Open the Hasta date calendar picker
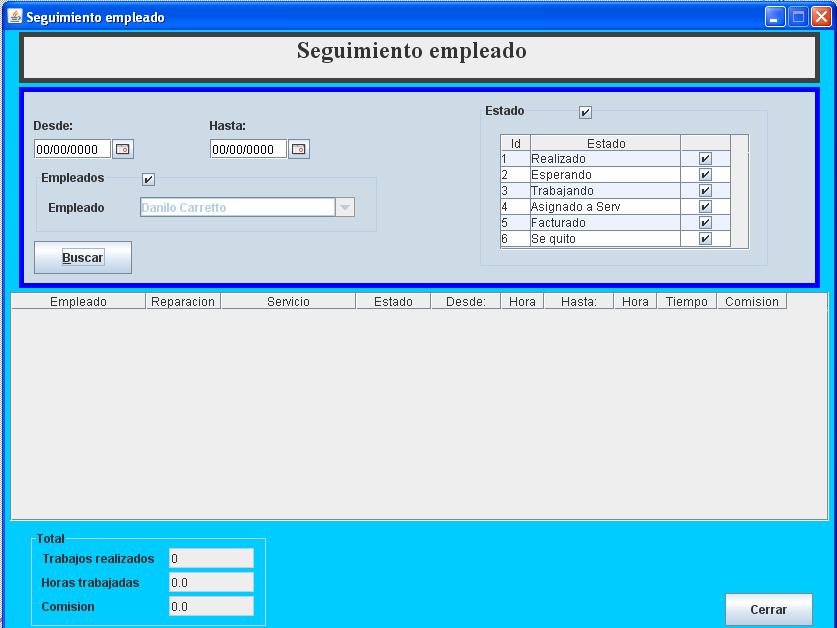837x628 pixels. (x=299, y=149)
